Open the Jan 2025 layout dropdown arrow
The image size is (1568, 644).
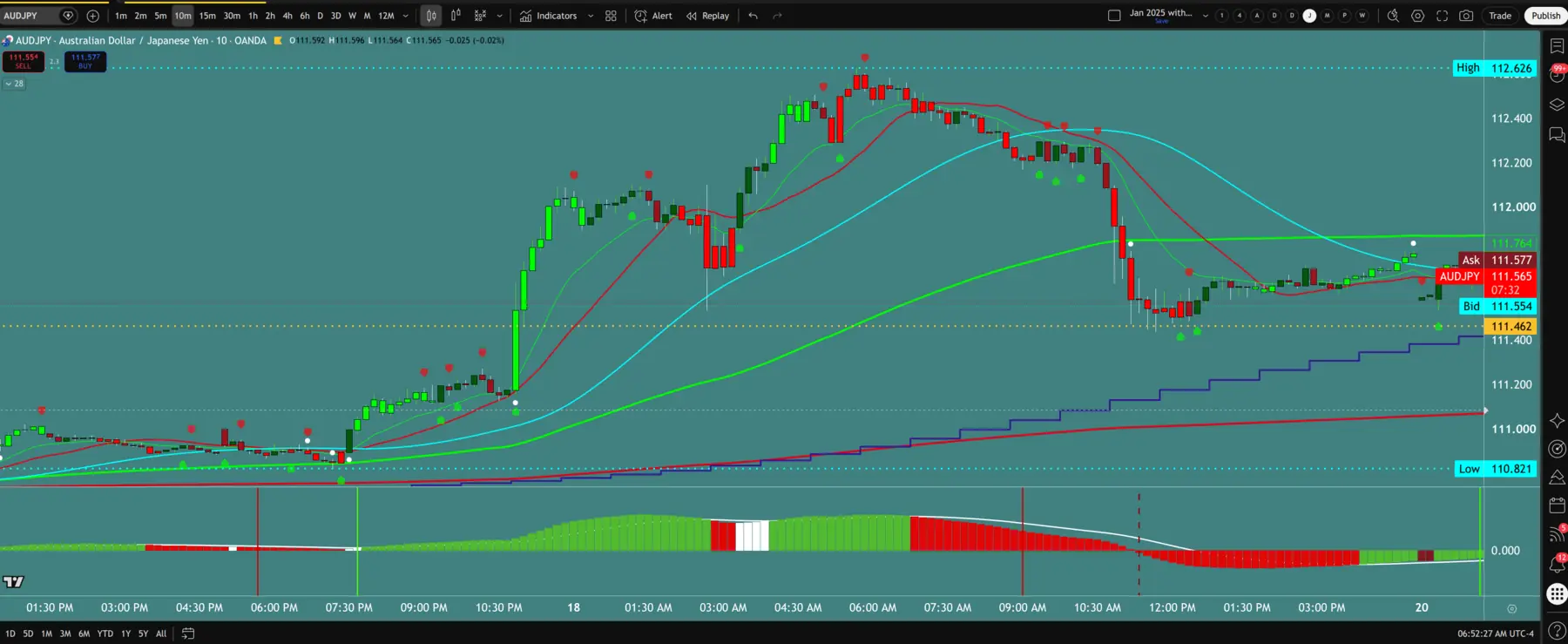[1206, 16]
